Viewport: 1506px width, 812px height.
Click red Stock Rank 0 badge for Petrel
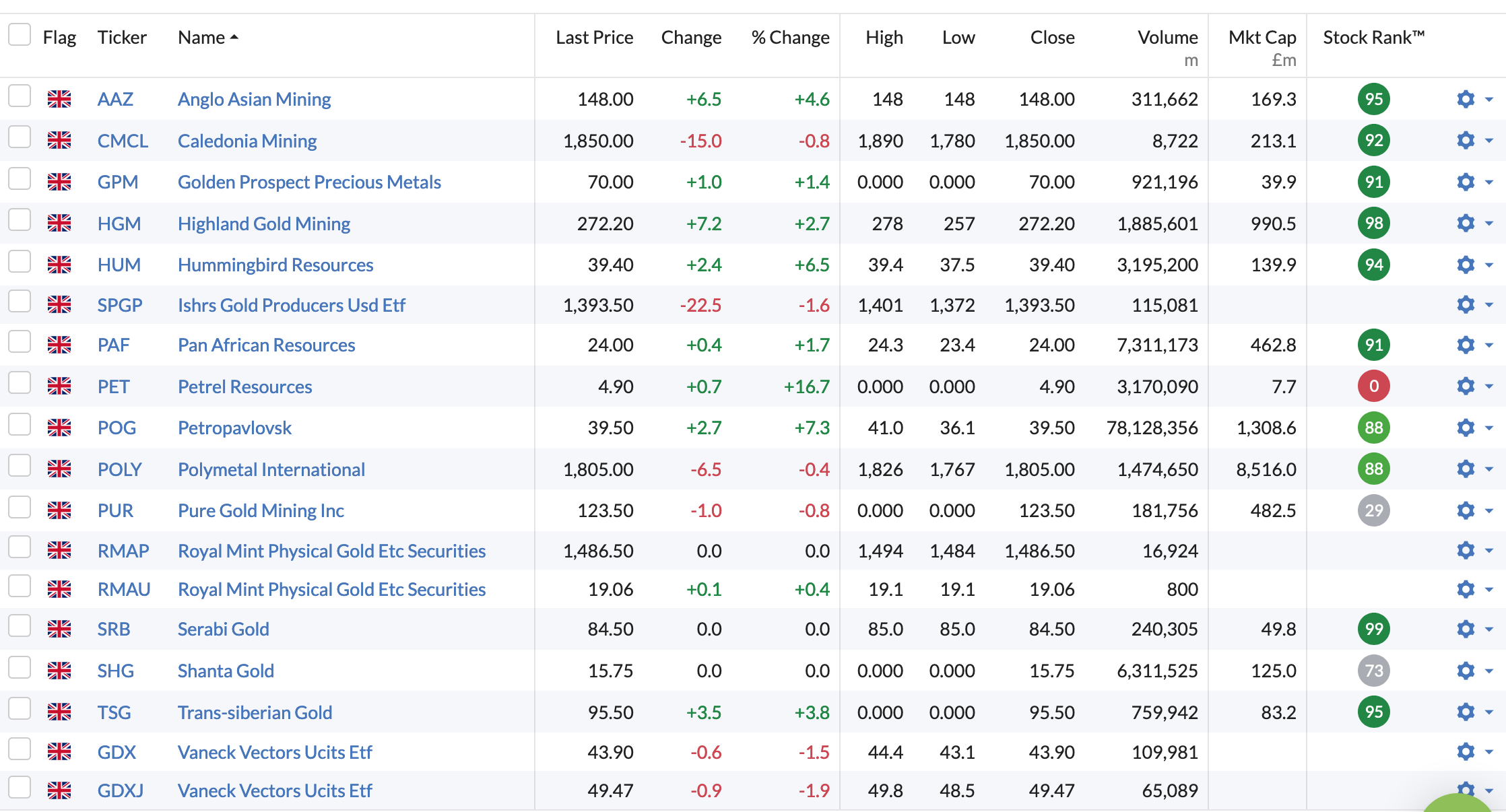pos(1374,386)
